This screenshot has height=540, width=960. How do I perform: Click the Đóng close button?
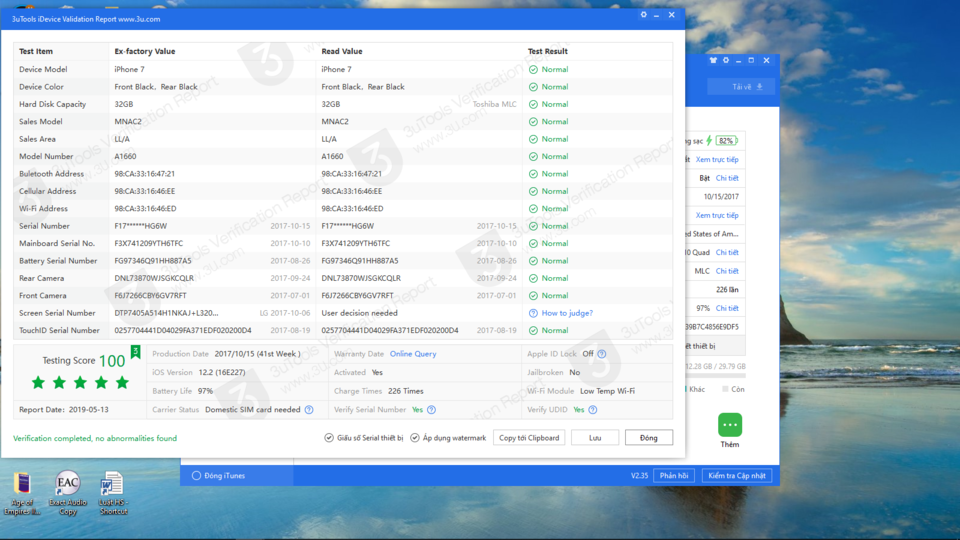pos(649,438)
